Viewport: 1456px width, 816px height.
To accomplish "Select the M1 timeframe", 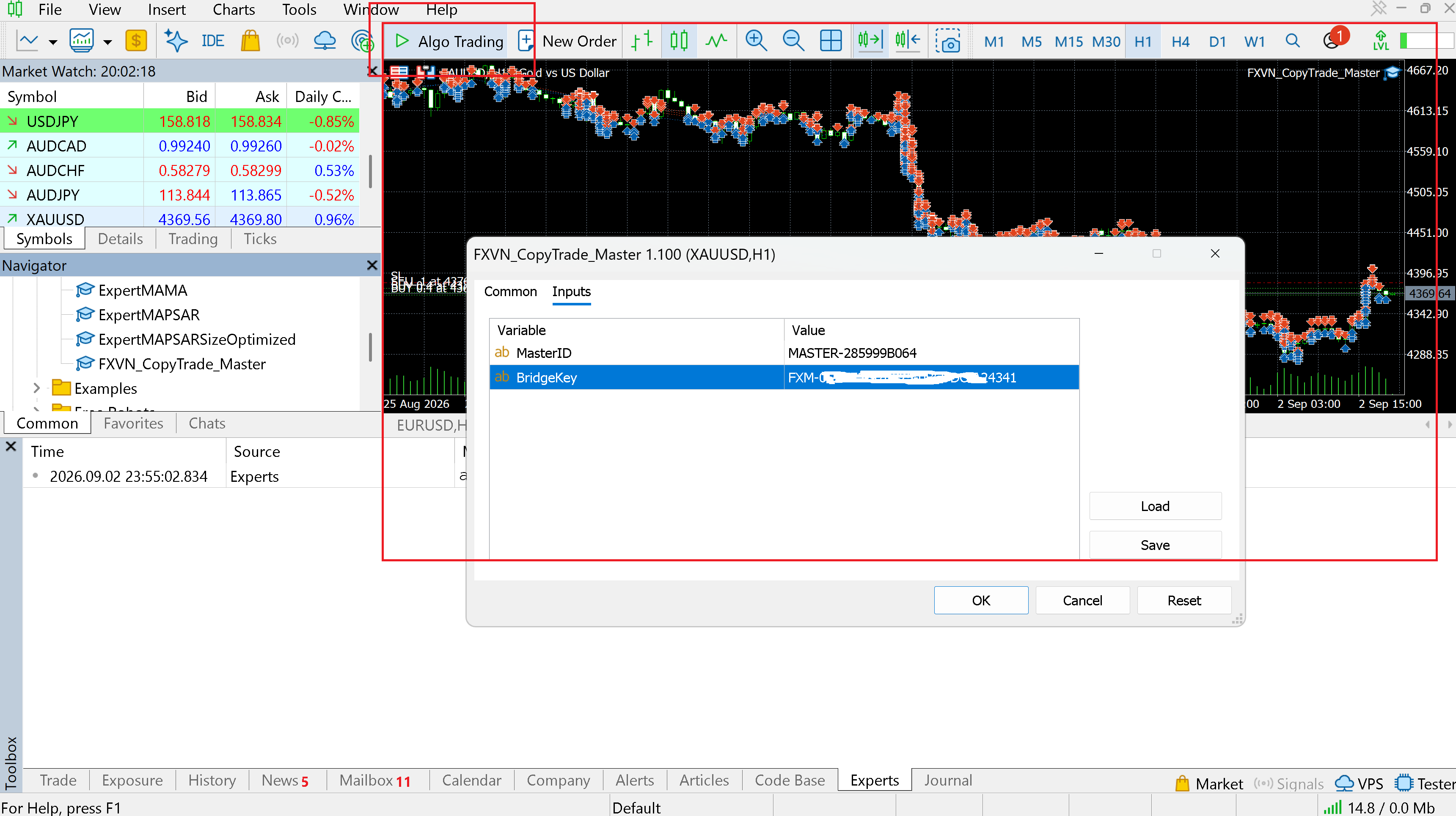I will [x=994, y=42].
